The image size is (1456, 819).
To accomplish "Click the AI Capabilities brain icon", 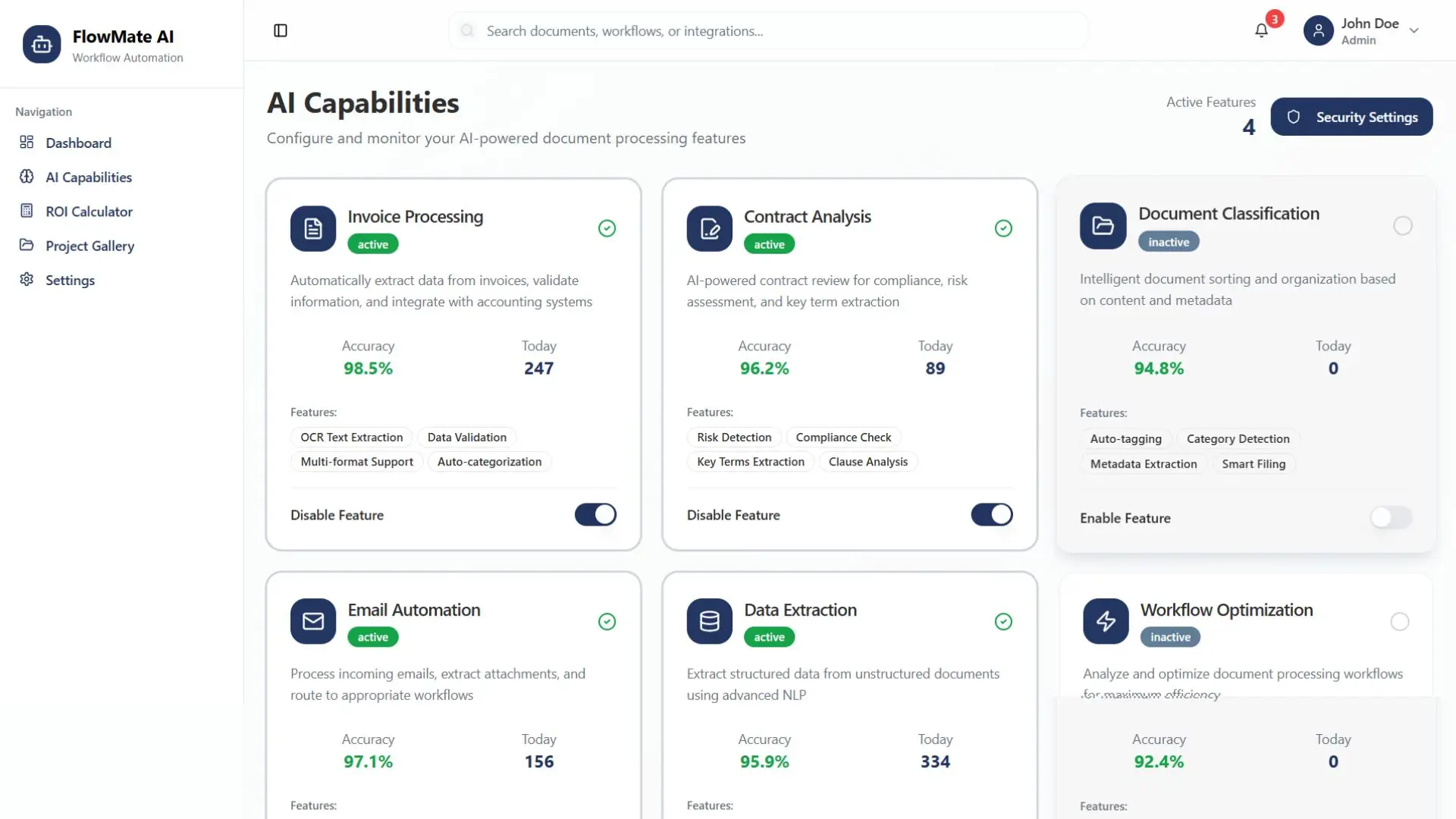I will [x=27, y=177].
